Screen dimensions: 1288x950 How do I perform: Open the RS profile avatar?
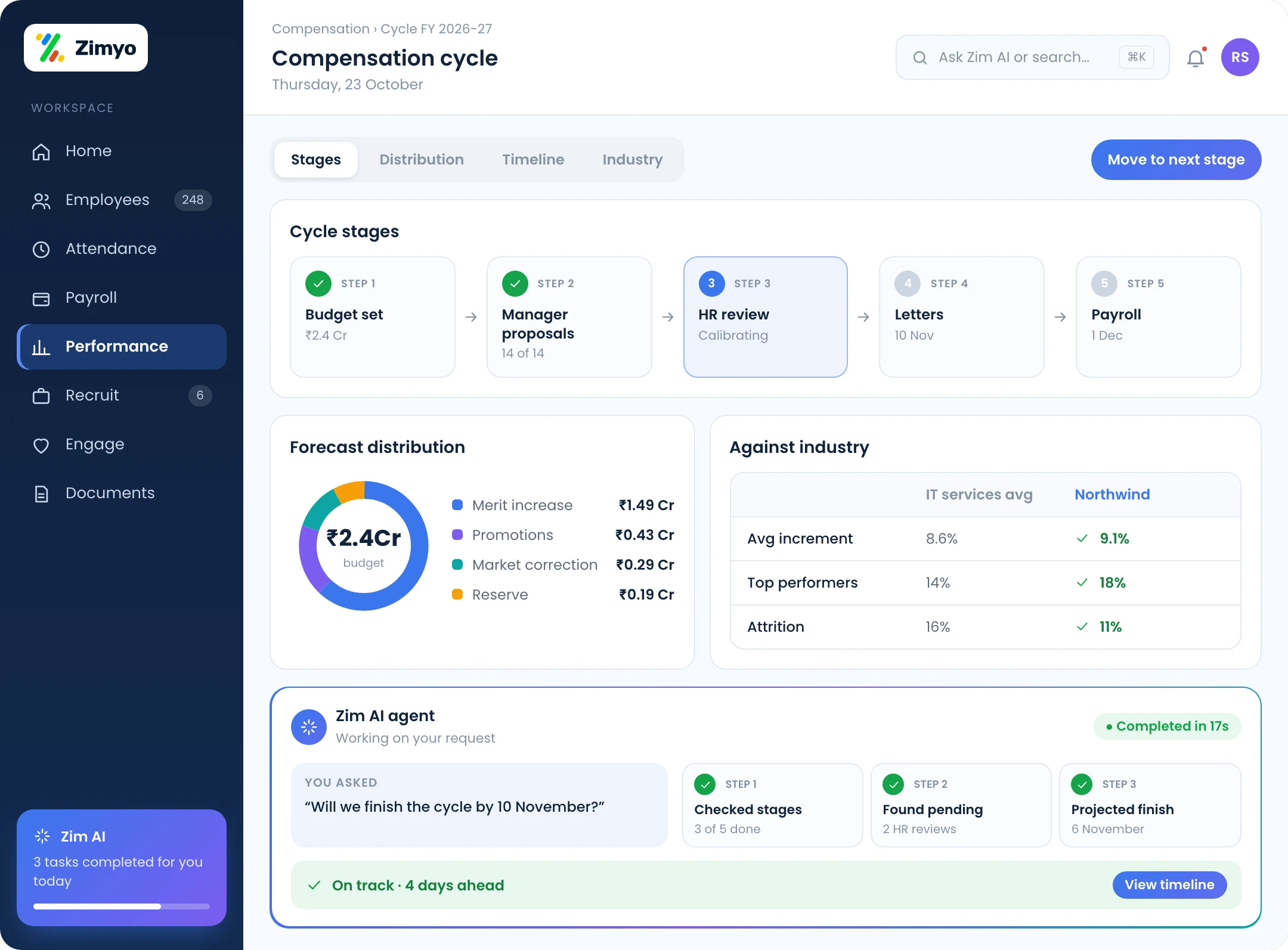tap(1240, 57)
